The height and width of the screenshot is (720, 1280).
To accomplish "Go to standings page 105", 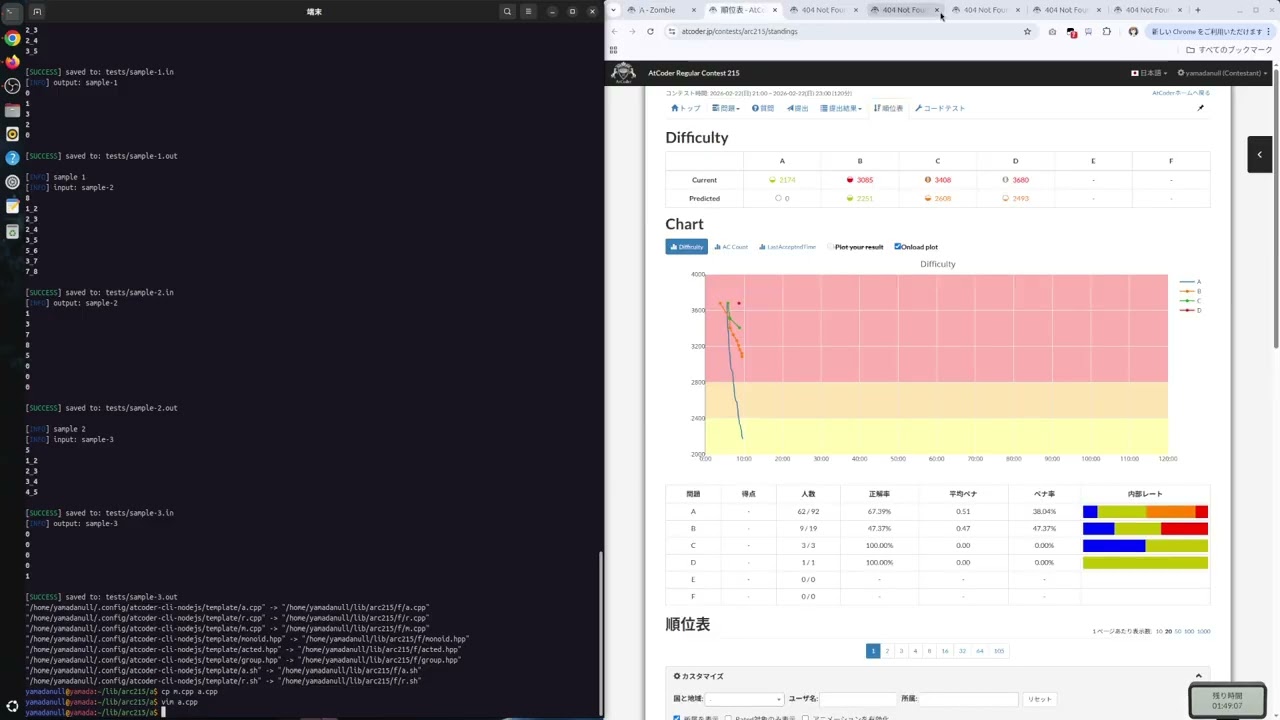I will pos(998,651).
